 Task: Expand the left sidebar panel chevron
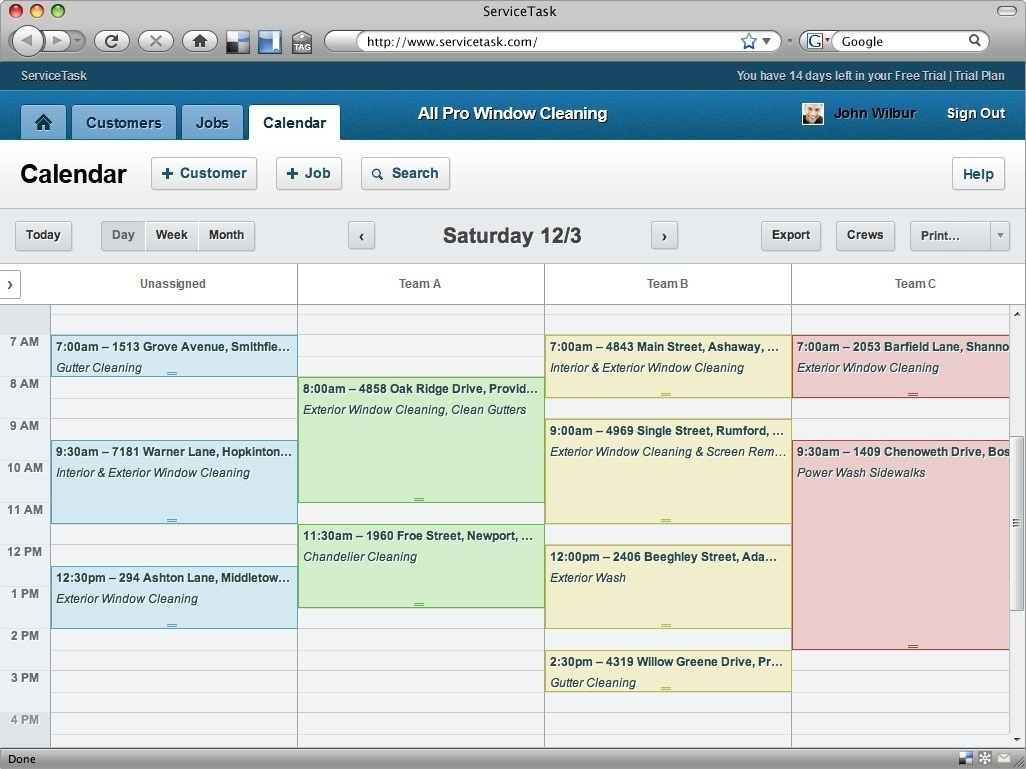(10, 284)
